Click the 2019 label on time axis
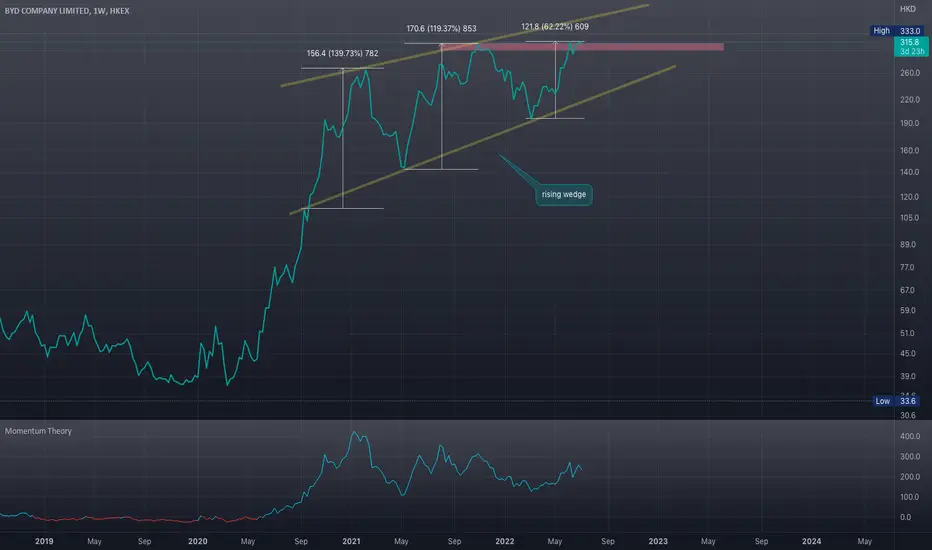This screenshot has width=932, height=550. pos(44,541)
